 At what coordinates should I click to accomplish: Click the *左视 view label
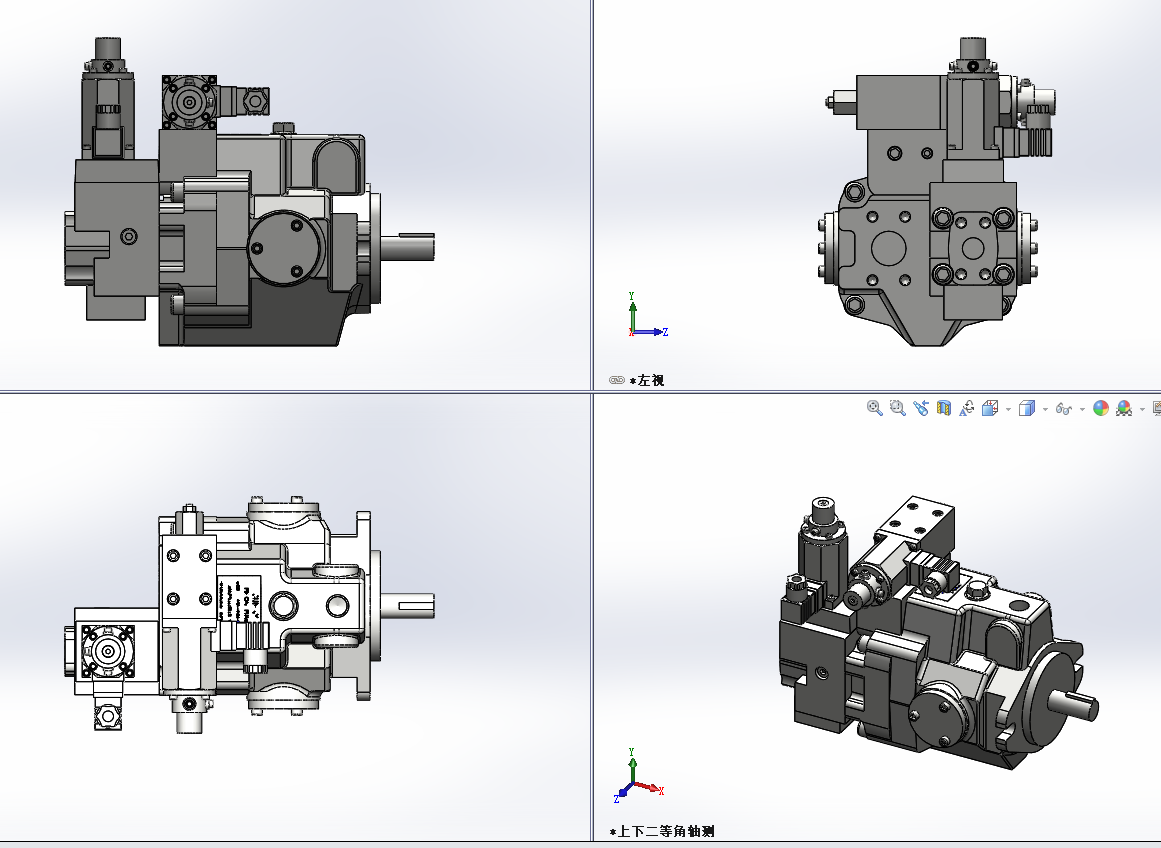[646, 381]
